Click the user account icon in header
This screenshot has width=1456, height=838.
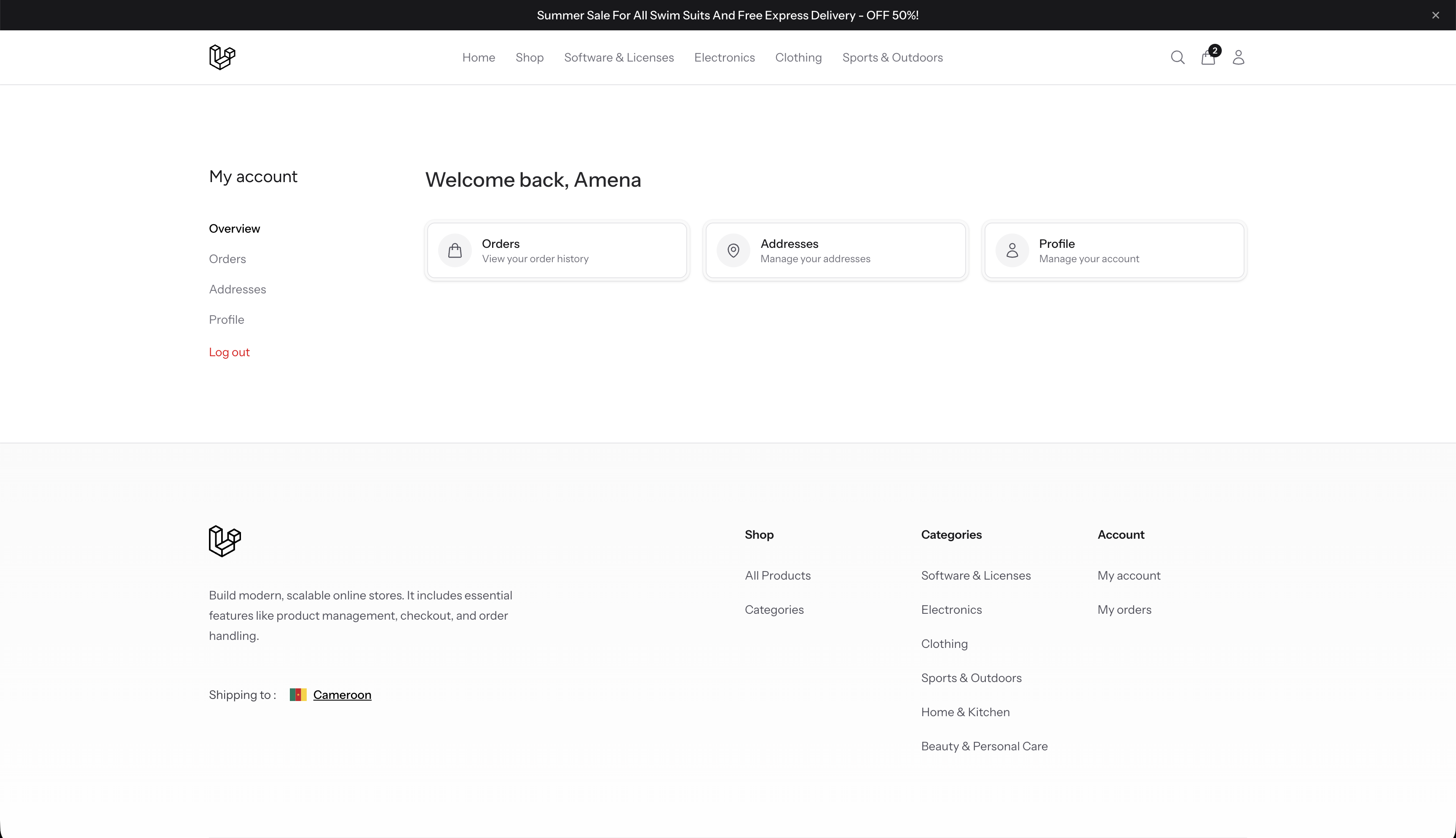click(1238, 58)
